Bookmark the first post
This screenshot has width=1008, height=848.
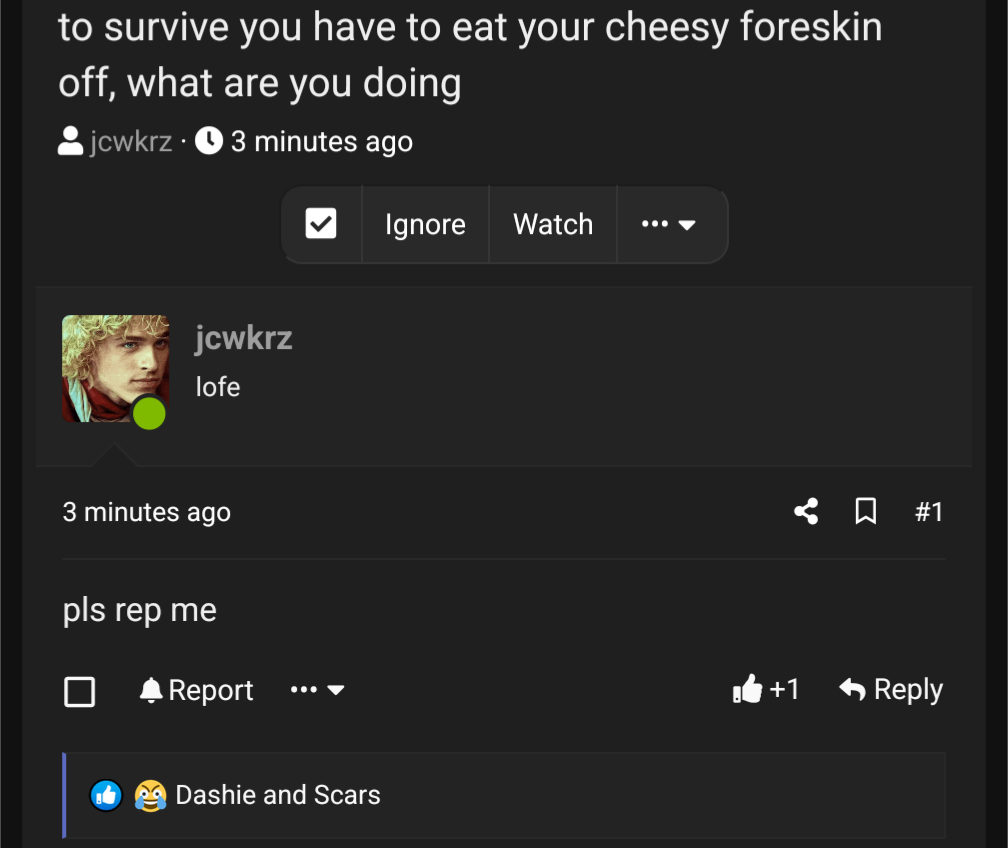pos(864,511)
